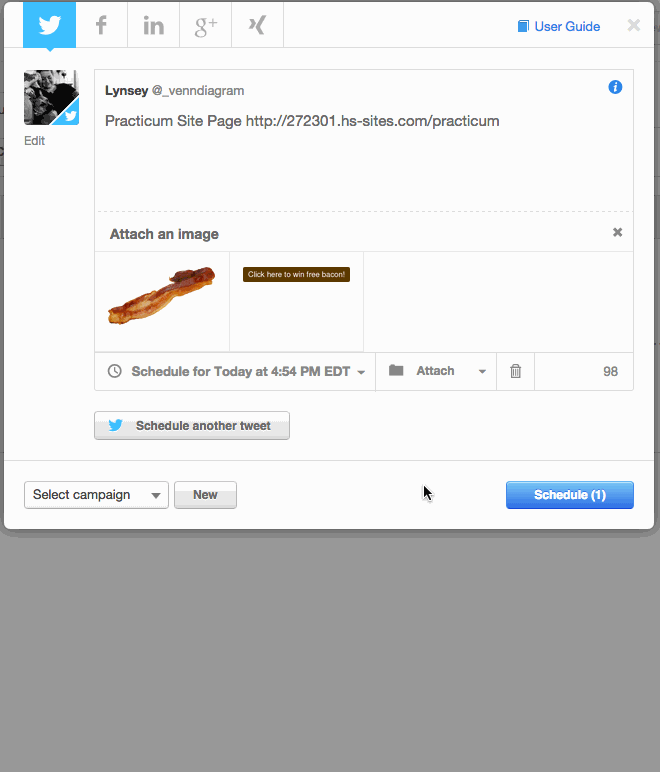
Task: Create a New campaign
Action: point(205,495)
